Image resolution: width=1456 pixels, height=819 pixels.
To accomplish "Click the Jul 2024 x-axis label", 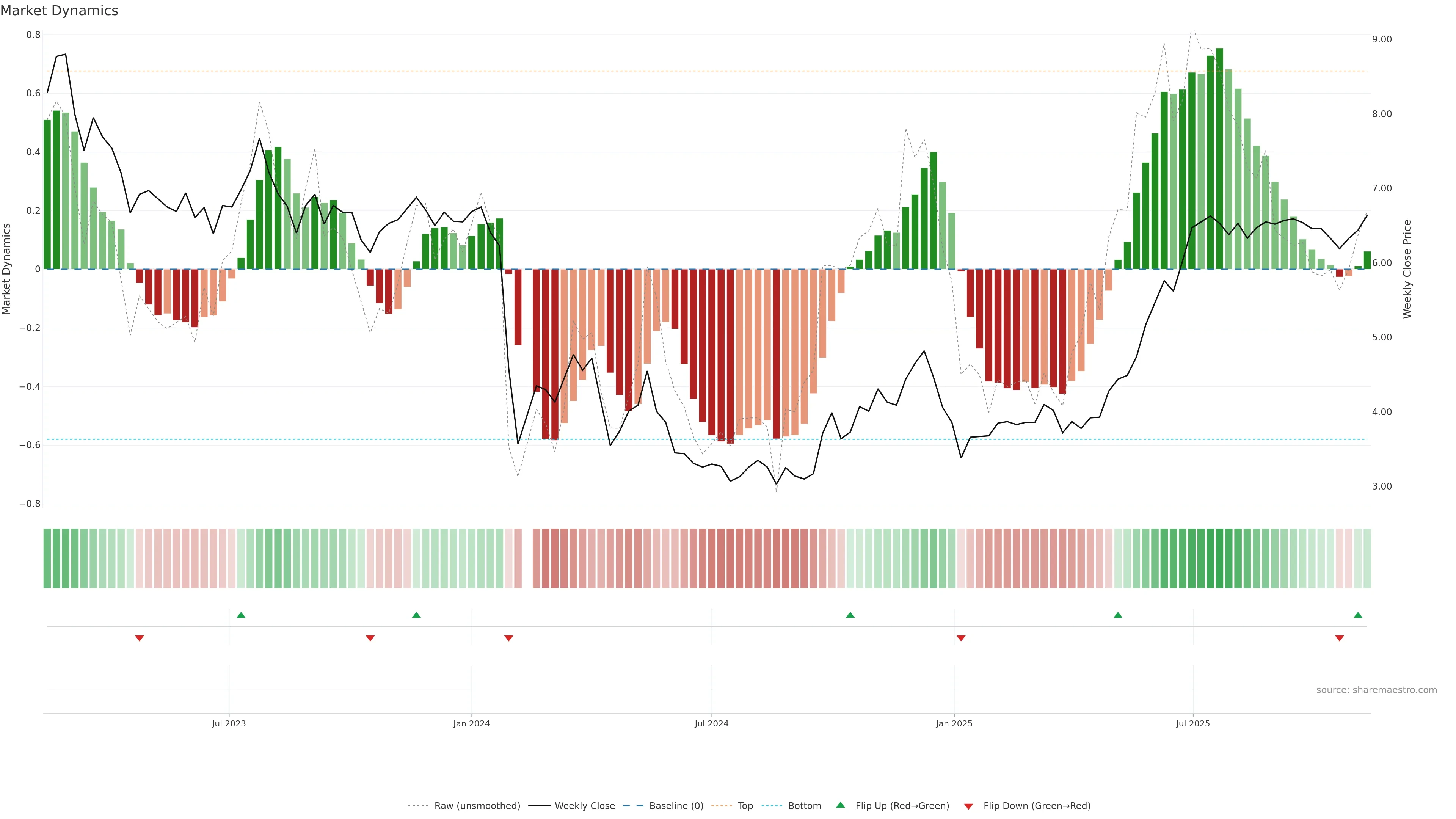I will click(x=711, y=723).
